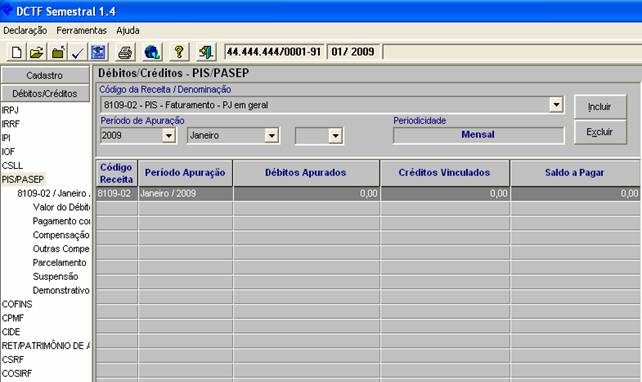Click the Cadastro panel button
Viewport: 642px width, 382px height.
click(x=45, y=75)
